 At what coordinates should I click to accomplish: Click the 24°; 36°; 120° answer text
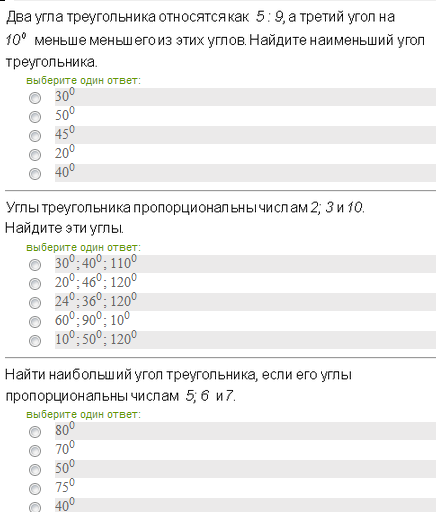tap(96, 300)
